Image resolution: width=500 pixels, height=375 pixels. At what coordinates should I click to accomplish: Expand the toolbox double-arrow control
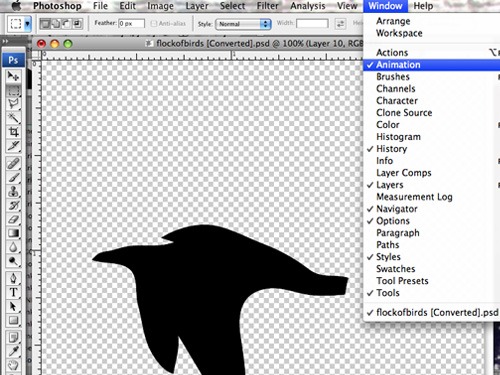tap(5, 41)
